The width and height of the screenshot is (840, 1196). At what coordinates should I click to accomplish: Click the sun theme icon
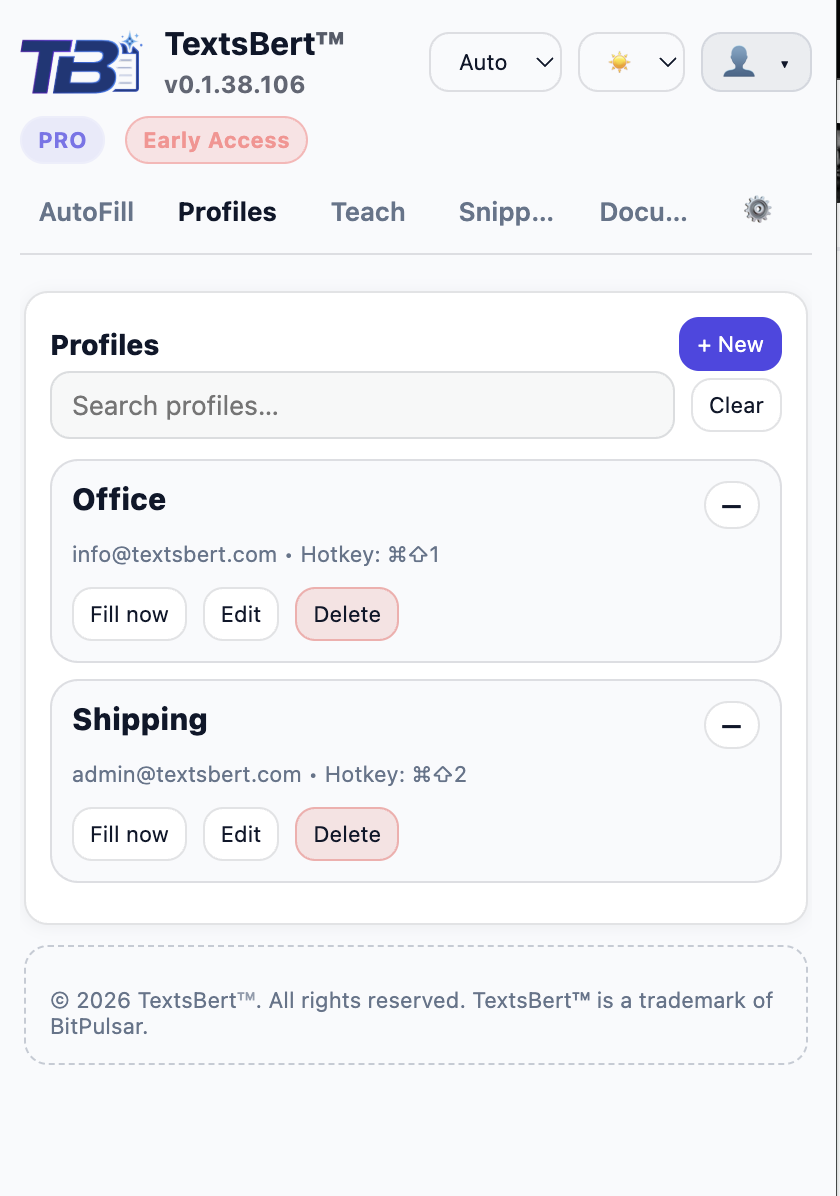click(x=618, y=62)
